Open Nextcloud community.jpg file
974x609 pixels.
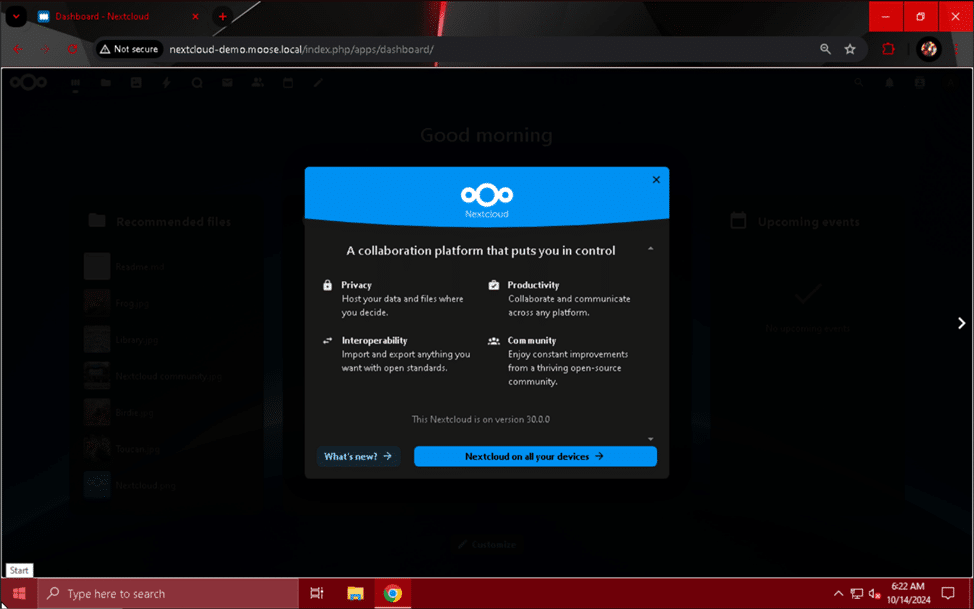click(169, 376)
